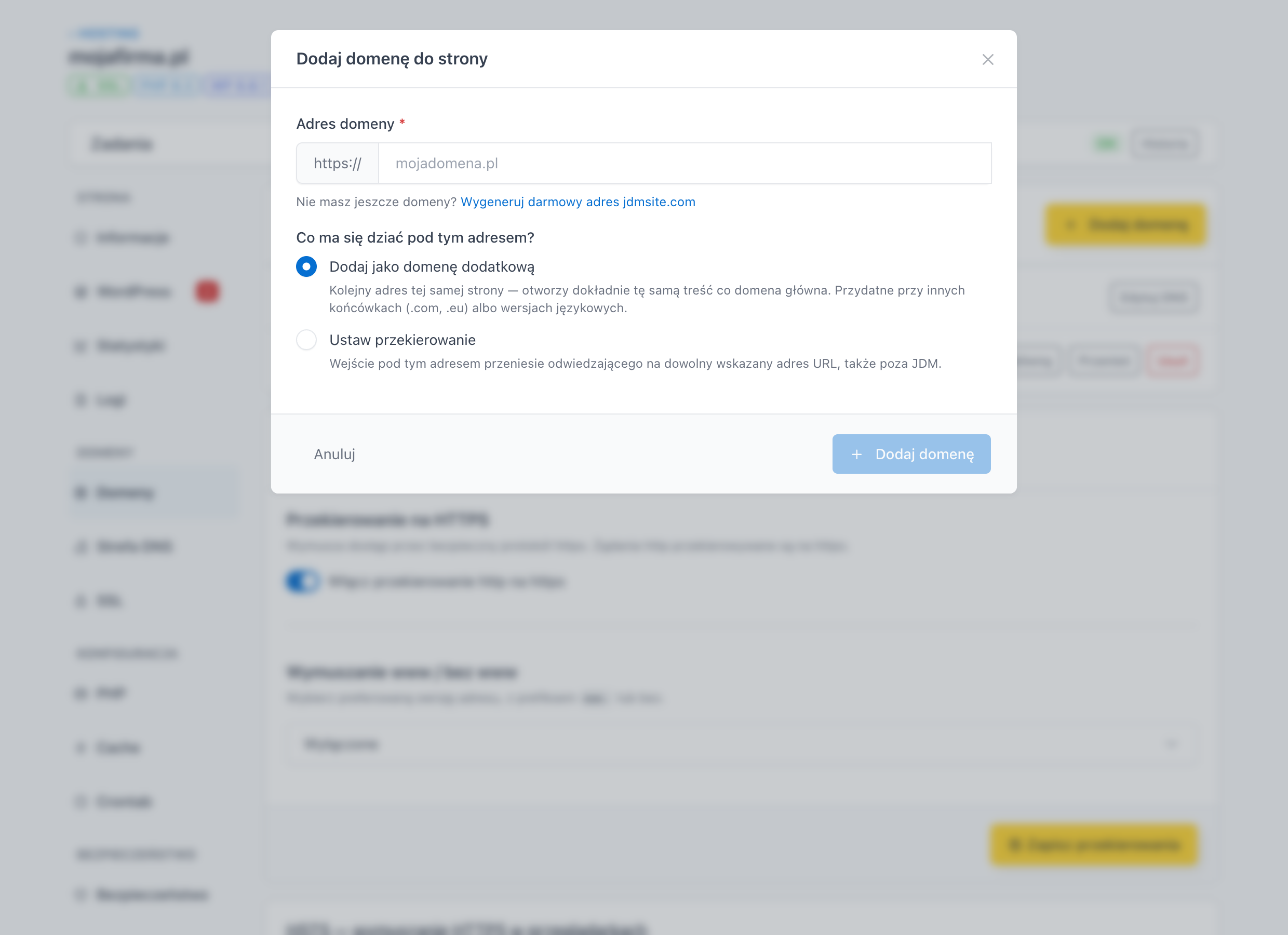
Task: Click the red badge next to WordPress
Action: point(207,291)
